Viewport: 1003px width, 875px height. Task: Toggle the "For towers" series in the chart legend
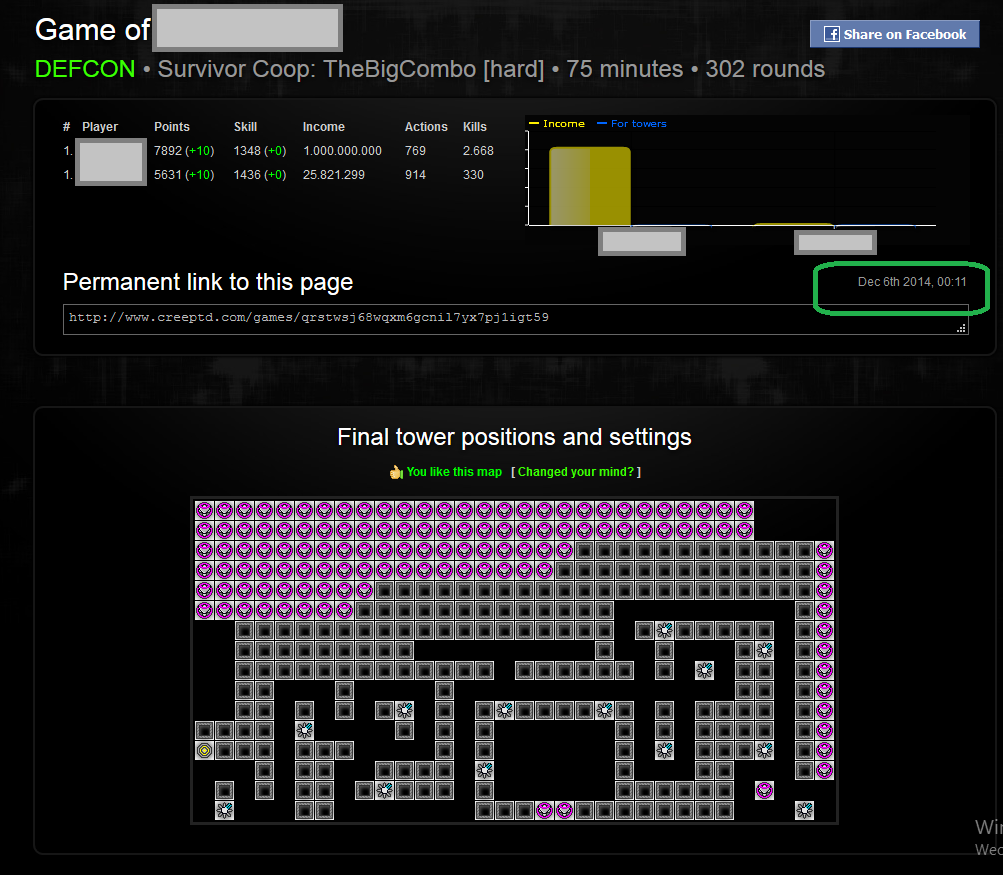click(637, 124)
